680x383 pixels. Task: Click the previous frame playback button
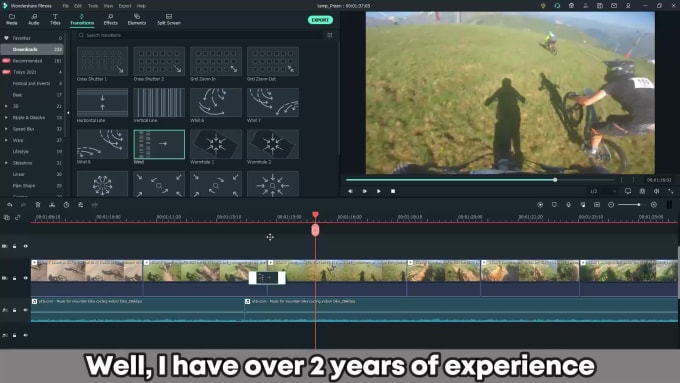click(x=350, y=191)
